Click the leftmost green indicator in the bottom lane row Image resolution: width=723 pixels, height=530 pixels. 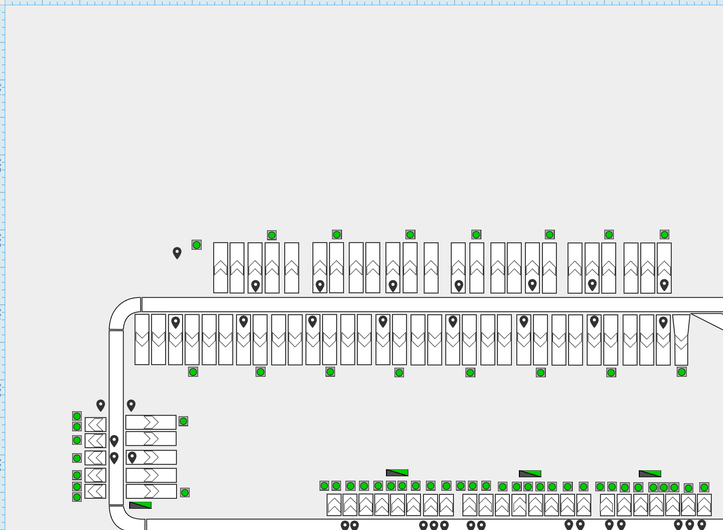tap(324, 486)
